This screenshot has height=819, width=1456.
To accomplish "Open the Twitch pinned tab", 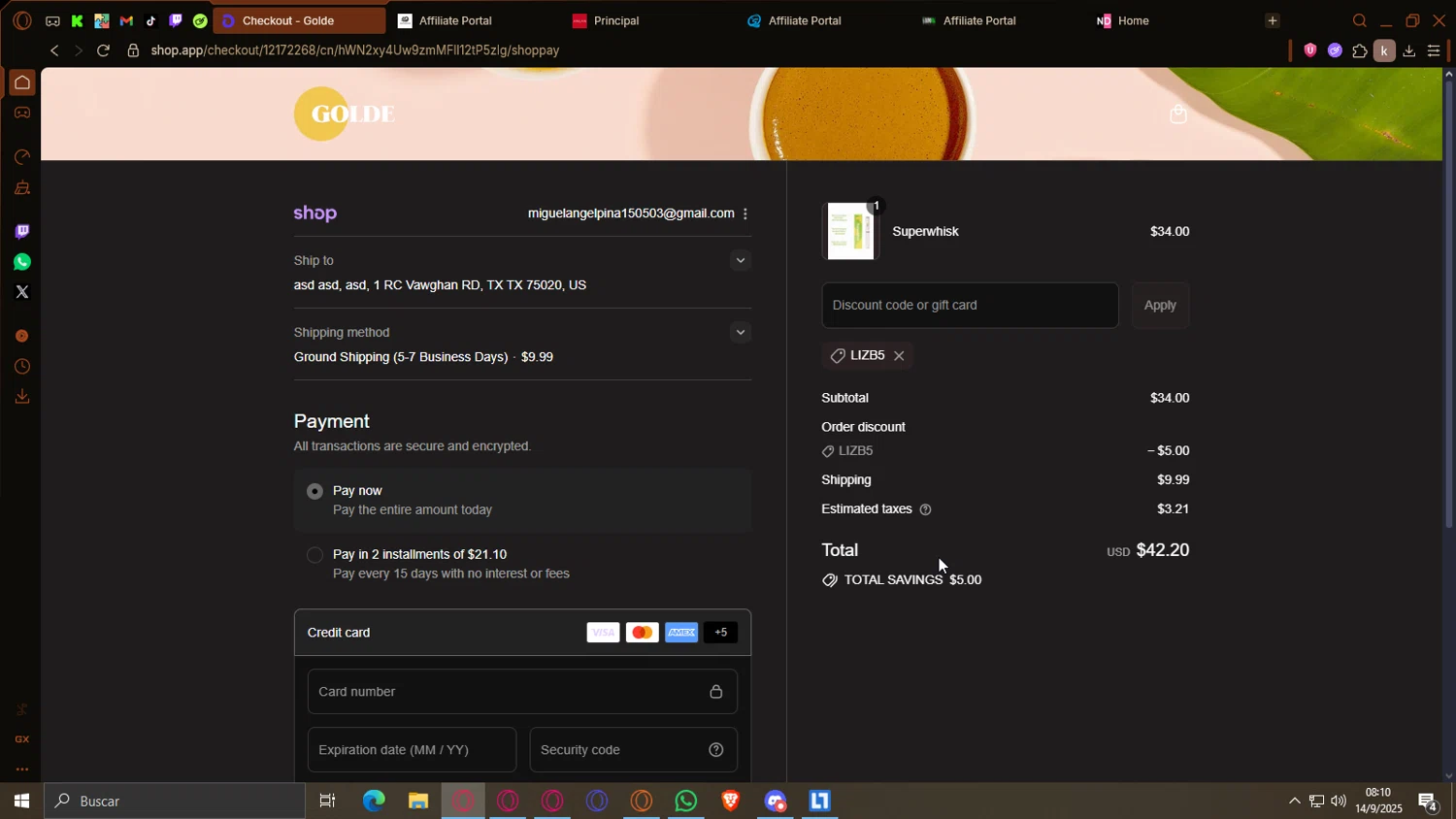I will point(176,20).
